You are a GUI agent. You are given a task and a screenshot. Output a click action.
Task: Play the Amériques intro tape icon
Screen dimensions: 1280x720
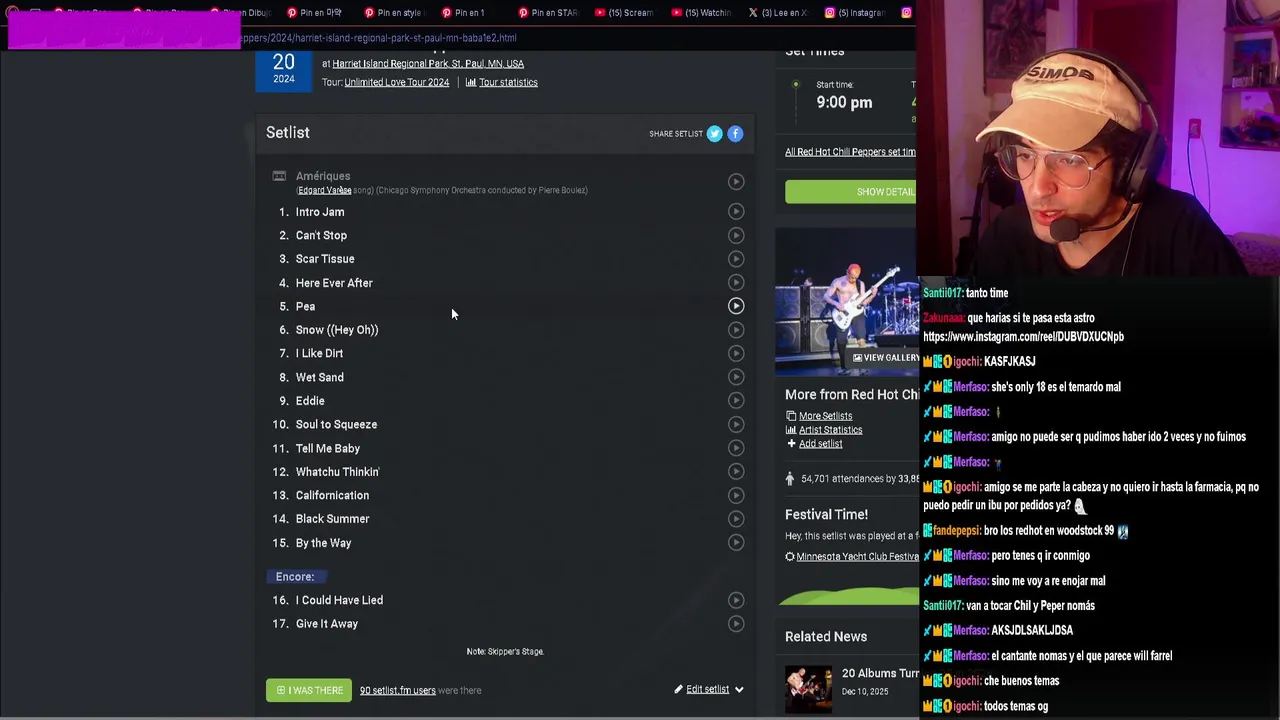(x=736, y=182)
